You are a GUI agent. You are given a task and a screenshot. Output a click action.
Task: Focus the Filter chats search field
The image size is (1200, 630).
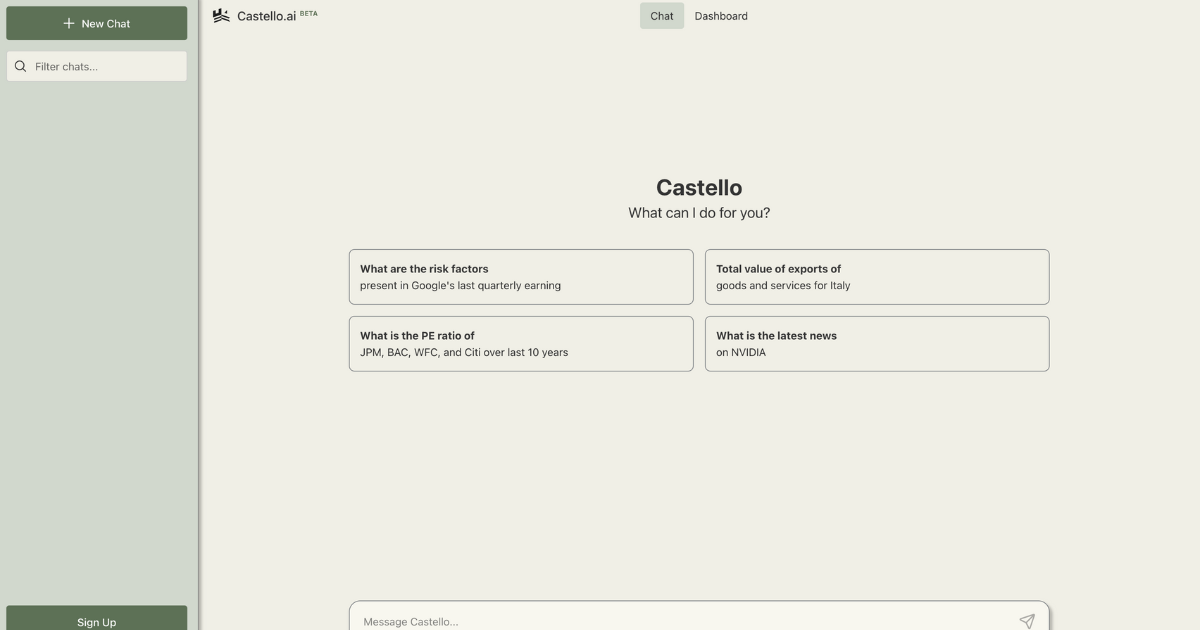(97, 67)
